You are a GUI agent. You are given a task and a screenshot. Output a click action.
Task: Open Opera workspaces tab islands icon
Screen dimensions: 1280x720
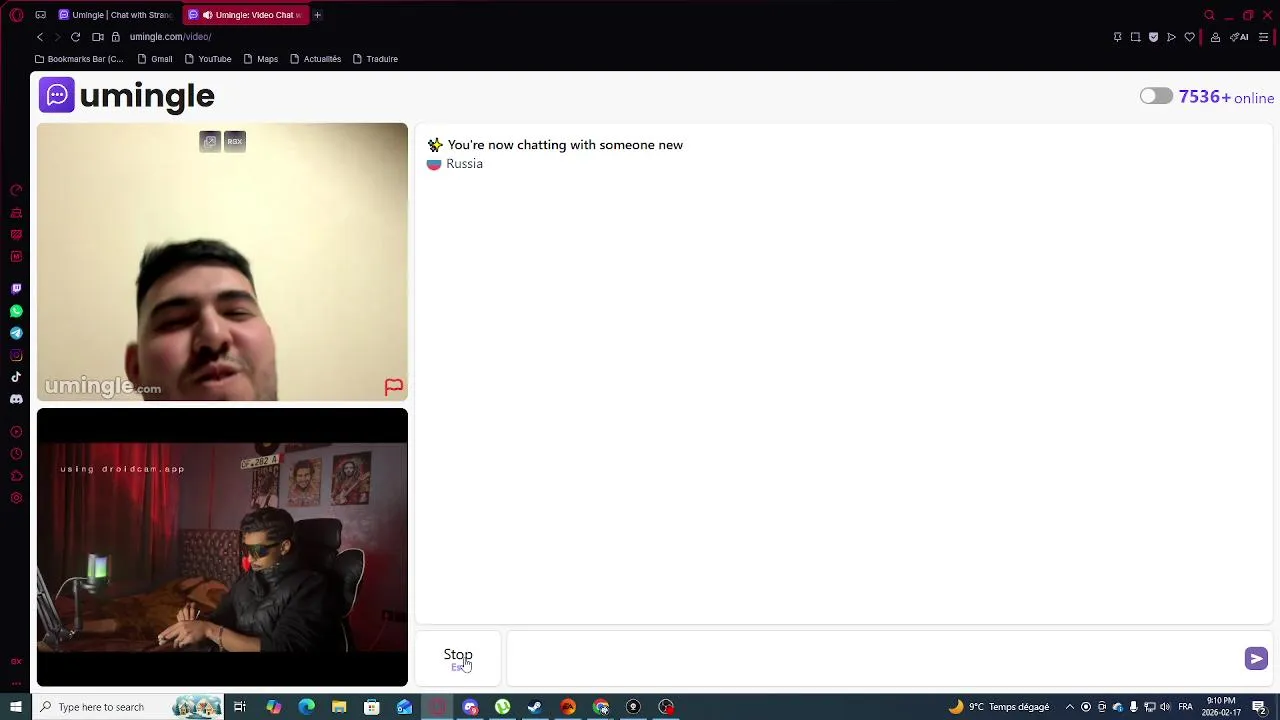click(40, 15)
